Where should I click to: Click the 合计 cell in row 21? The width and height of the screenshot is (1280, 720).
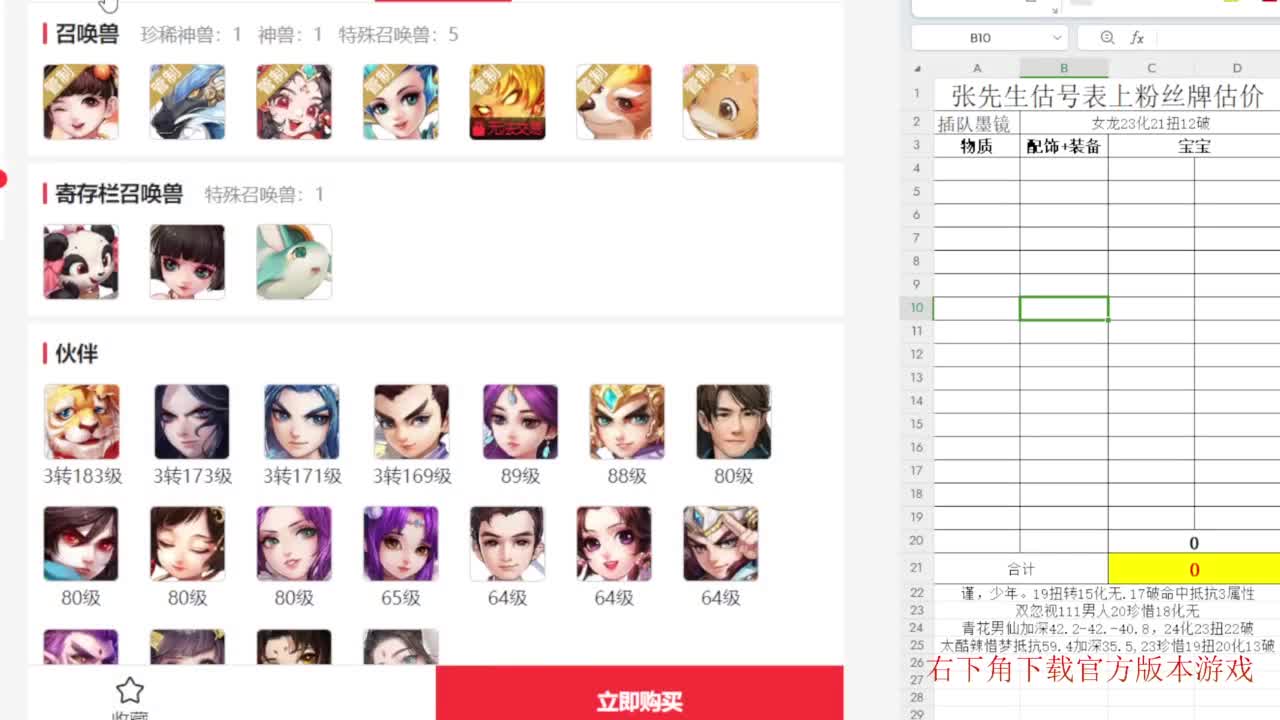[1021, 569]
